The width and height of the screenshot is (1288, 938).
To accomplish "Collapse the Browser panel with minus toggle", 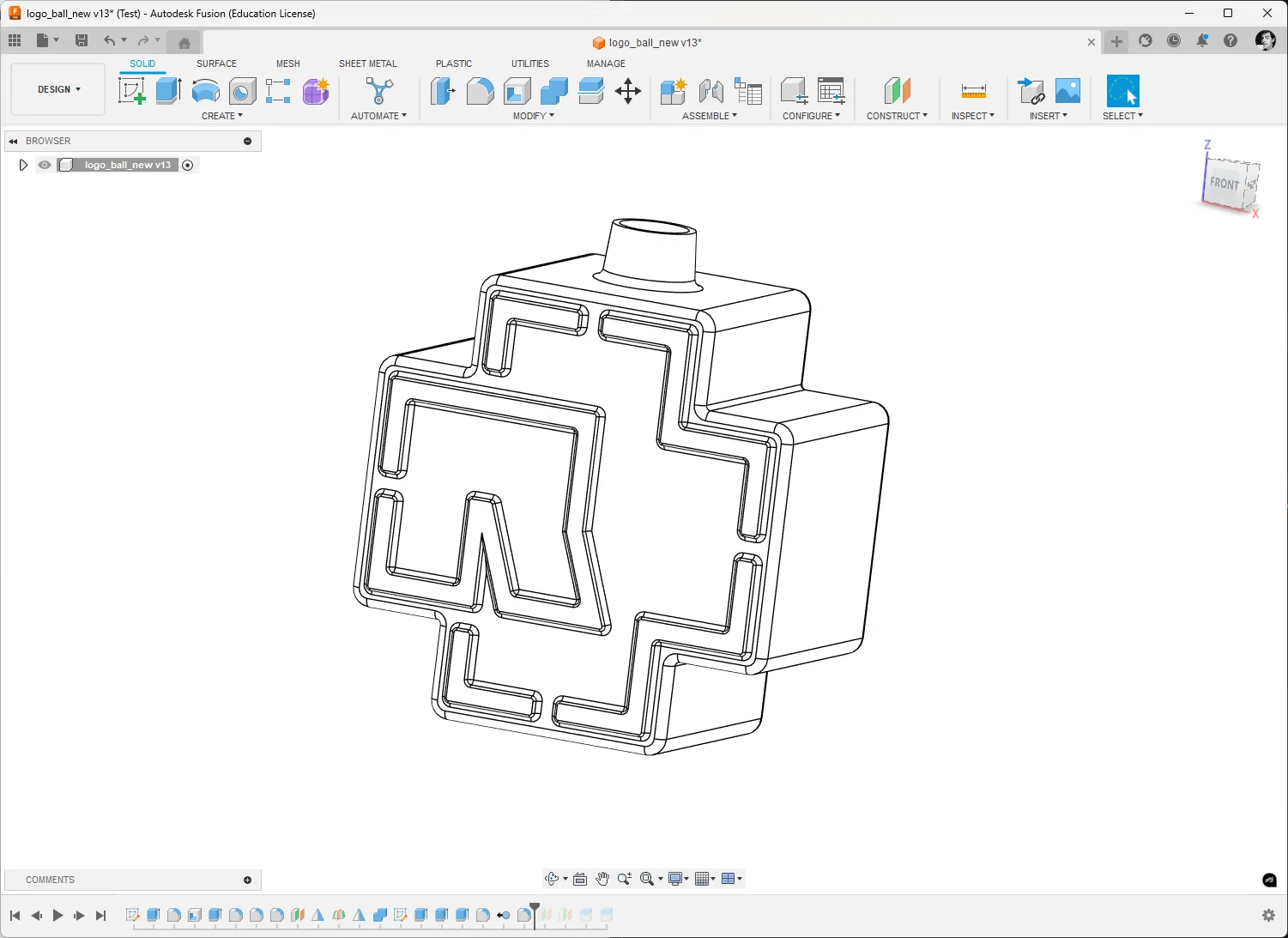I will click(x=248, y=141).
